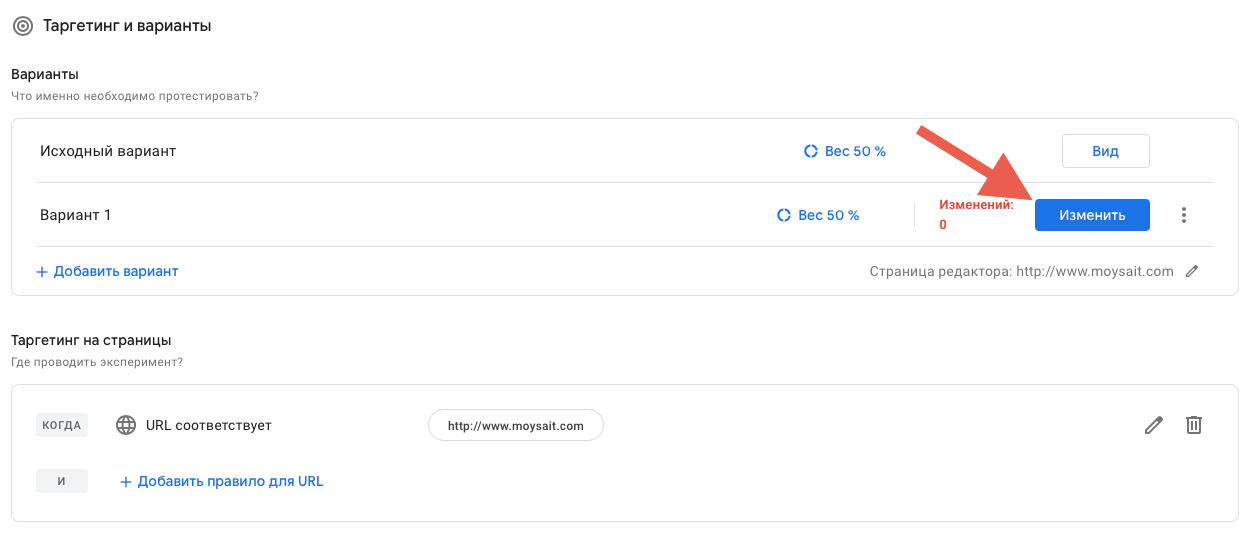Open the Вес 50 % setting for Вариант 1
The height and width of the screenshot is (537, 1257).
click(818, 215)
